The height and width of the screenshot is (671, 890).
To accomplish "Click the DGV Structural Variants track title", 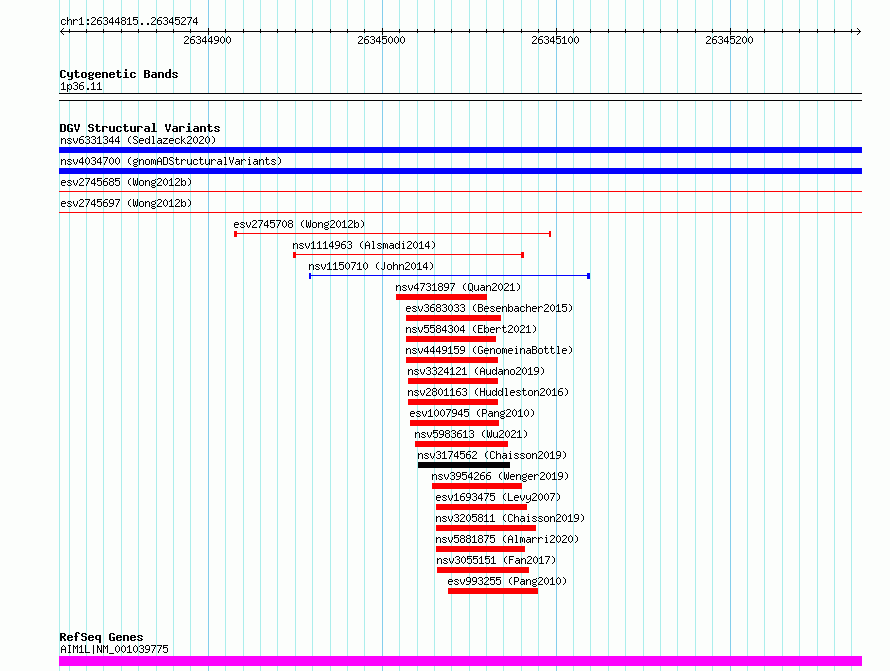I will (140, 128).
